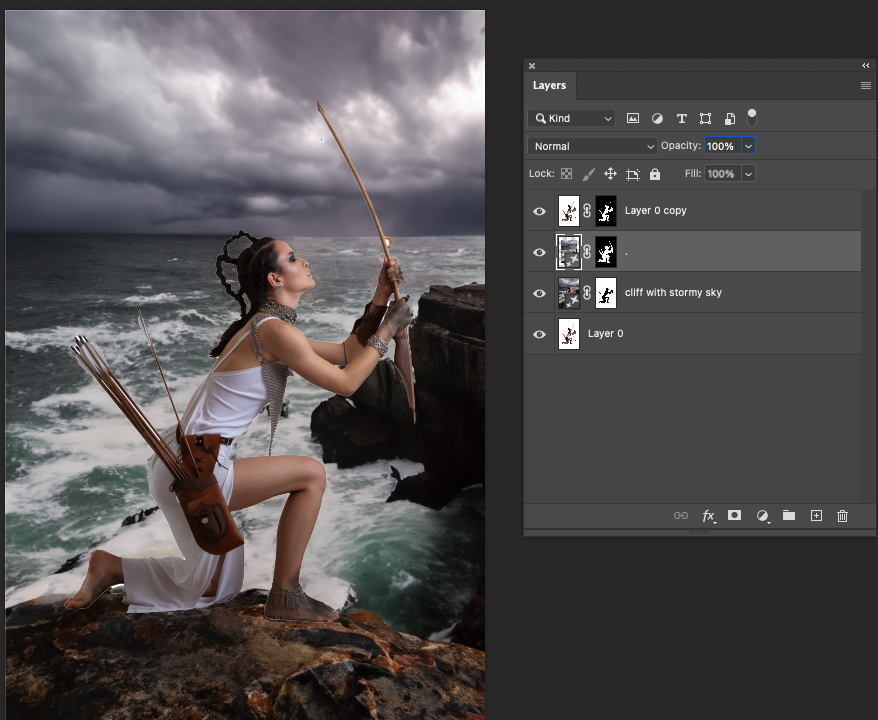The height and width of the screenshot is (720, 878).
Task: Click the Delete layer trash icon
Action: (x=842, y=515)
